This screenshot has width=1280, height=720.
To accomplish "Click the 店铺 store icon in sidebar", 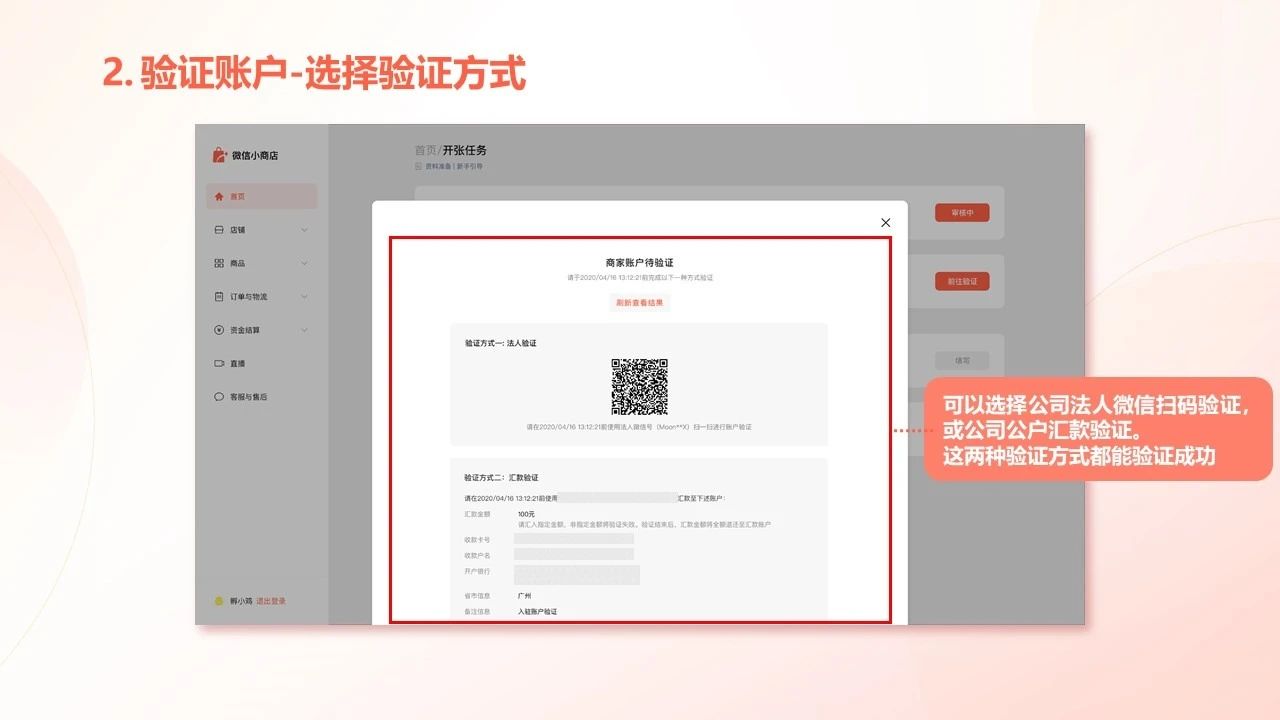I will [x=219, y=230].
